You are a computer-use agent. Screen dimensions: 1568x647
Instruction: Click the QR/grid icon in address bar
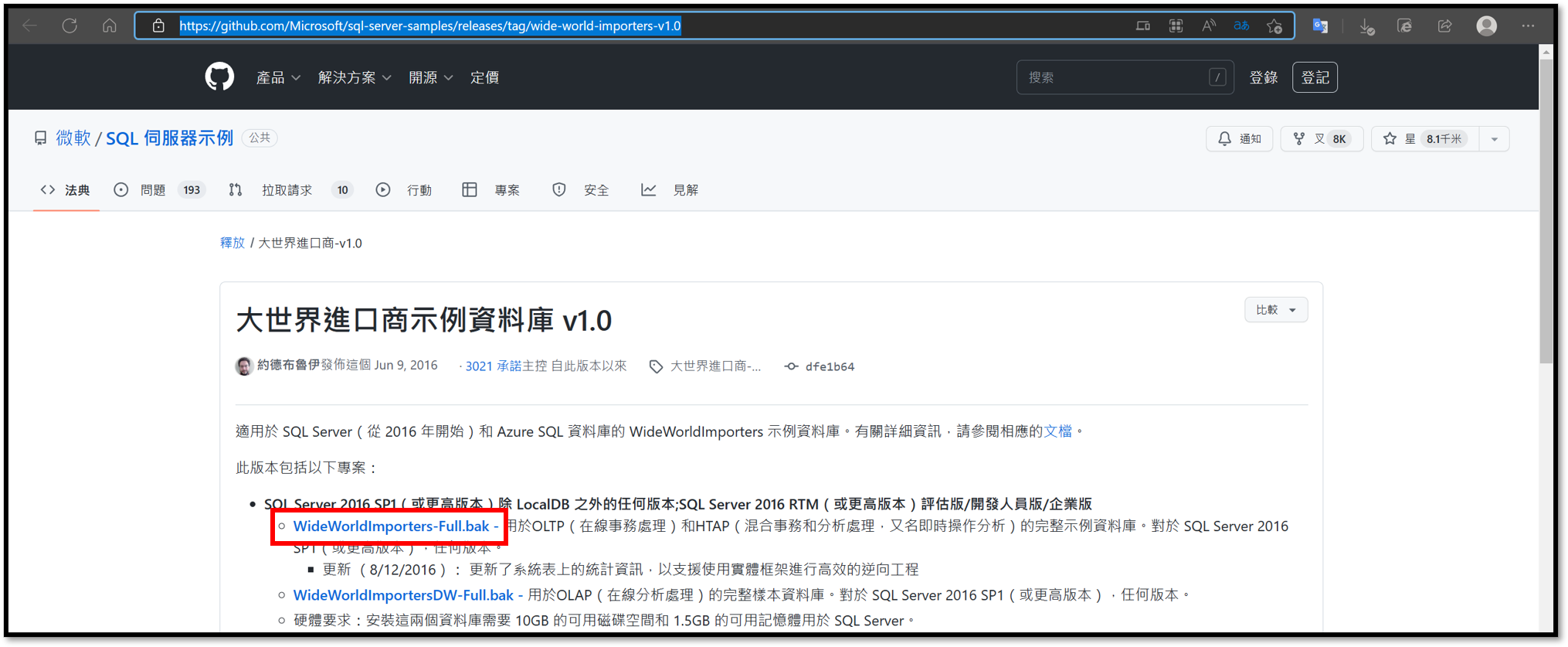coord(1176,26)
